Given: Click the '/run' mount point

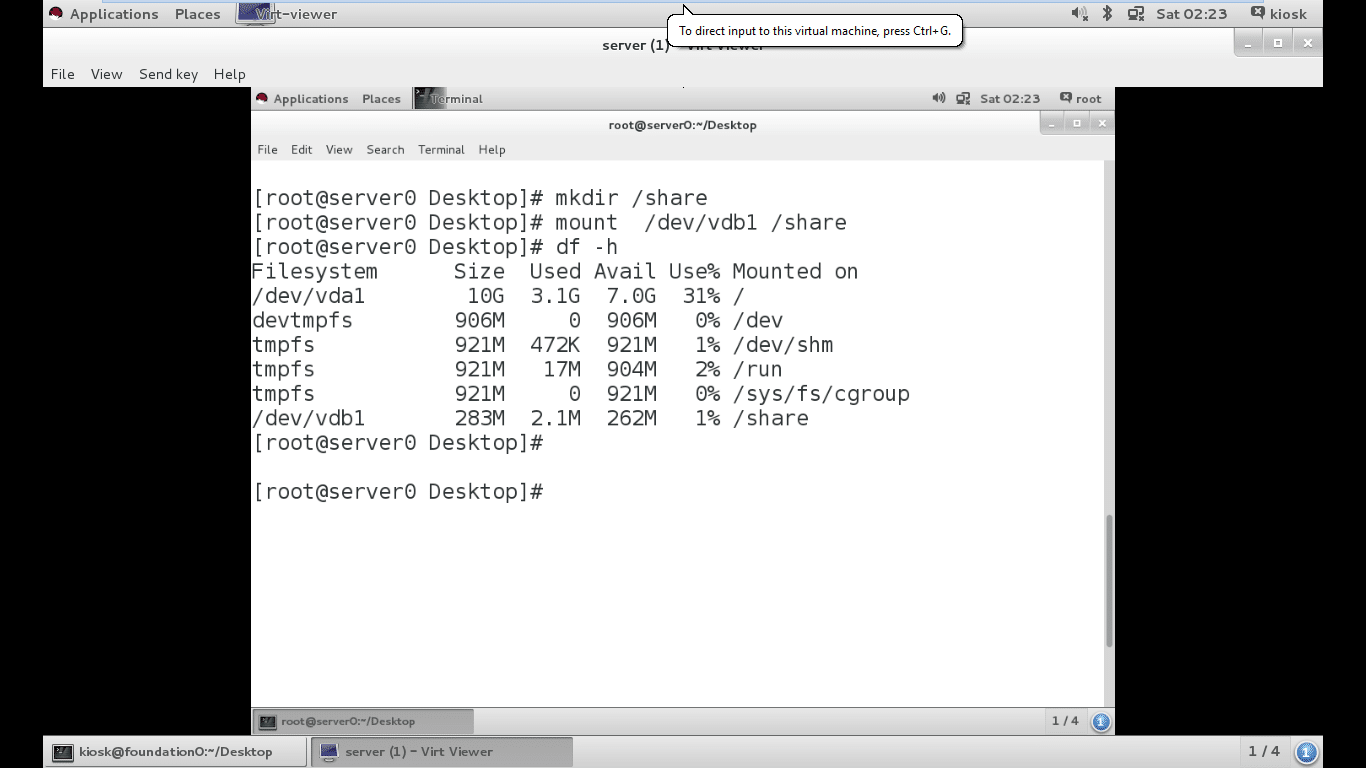Looking at the screenshot, I should [x=757, y=370].
